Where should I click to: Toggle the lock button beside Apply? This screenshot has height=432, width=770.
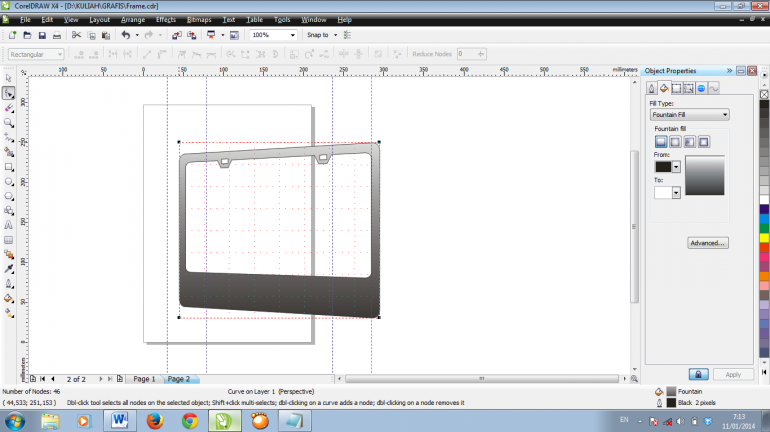click(x=698, y=375)
